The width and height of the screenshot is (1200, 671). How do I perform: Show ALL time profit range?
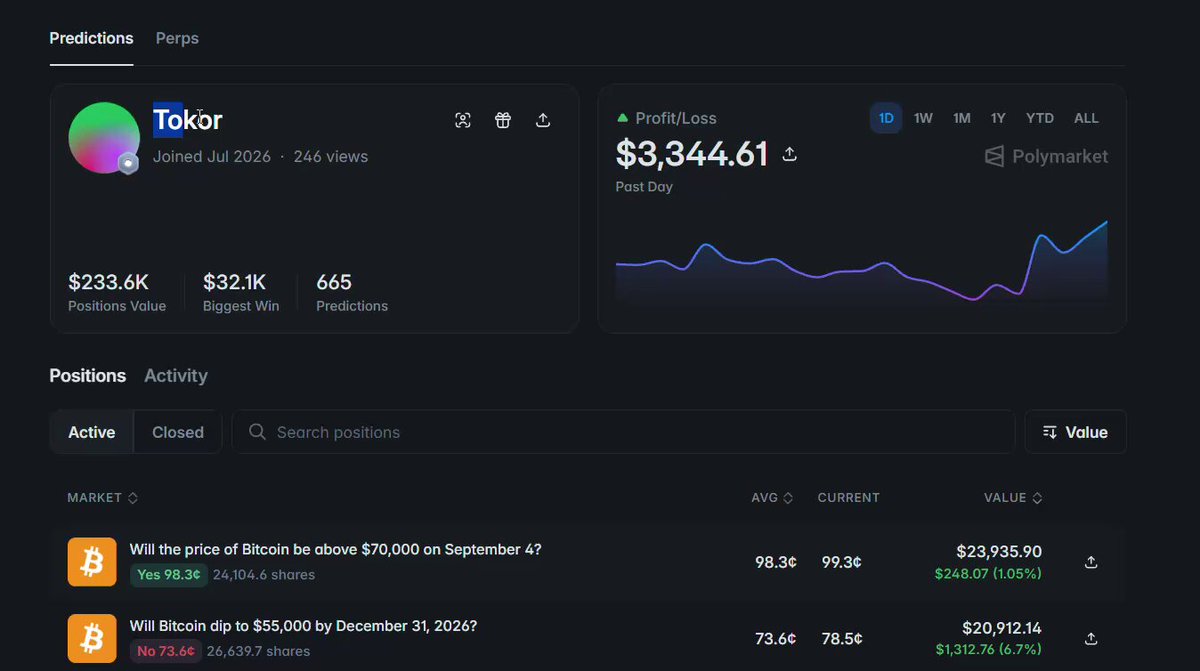pyautogui.click(x=1086, y=118)
